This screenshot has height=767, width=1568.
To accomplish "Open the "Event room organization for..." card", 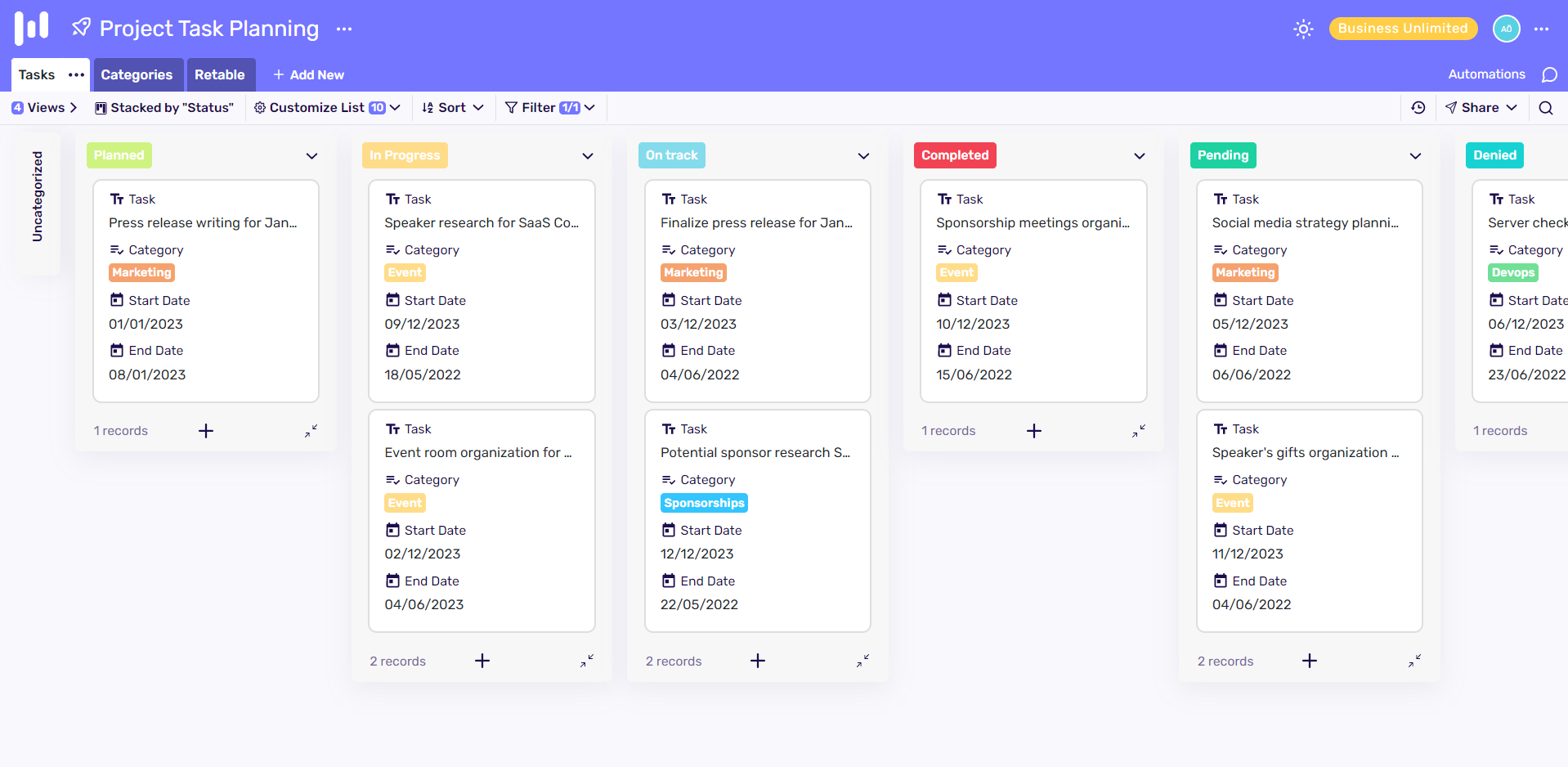I will click(x=482, y=521).
